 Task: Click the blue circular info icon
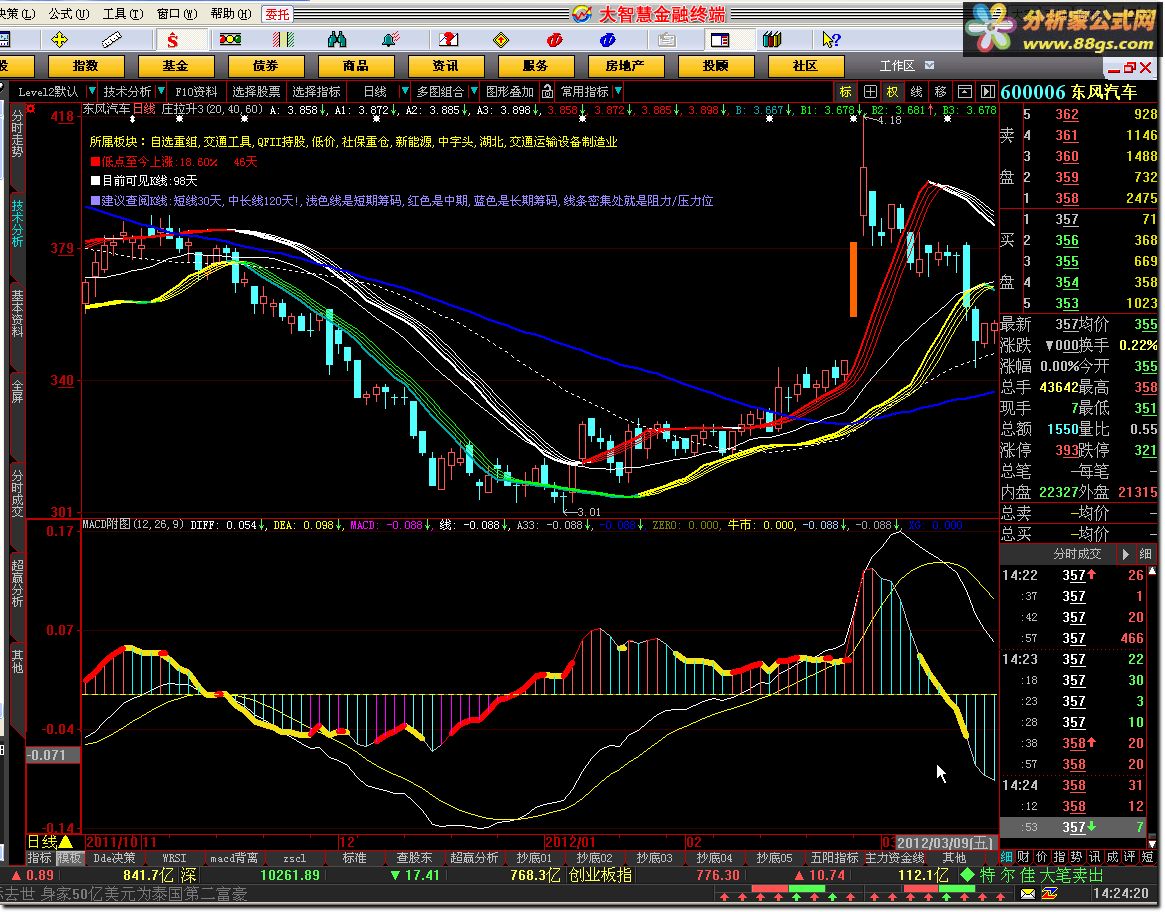[608, 39]
